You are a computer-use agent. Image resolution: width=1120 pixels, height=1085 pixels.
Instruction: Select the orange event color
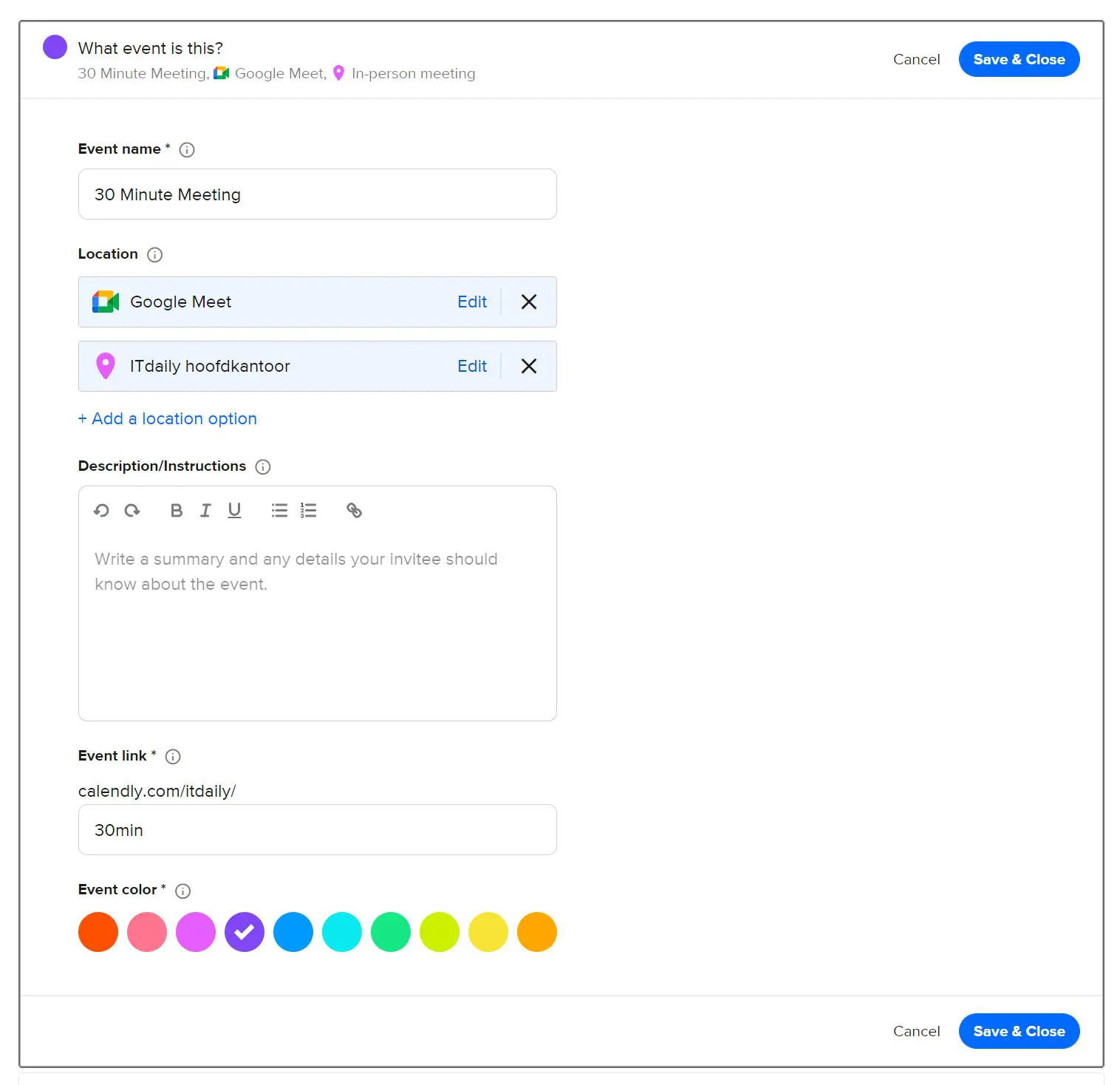pos(537,932)
